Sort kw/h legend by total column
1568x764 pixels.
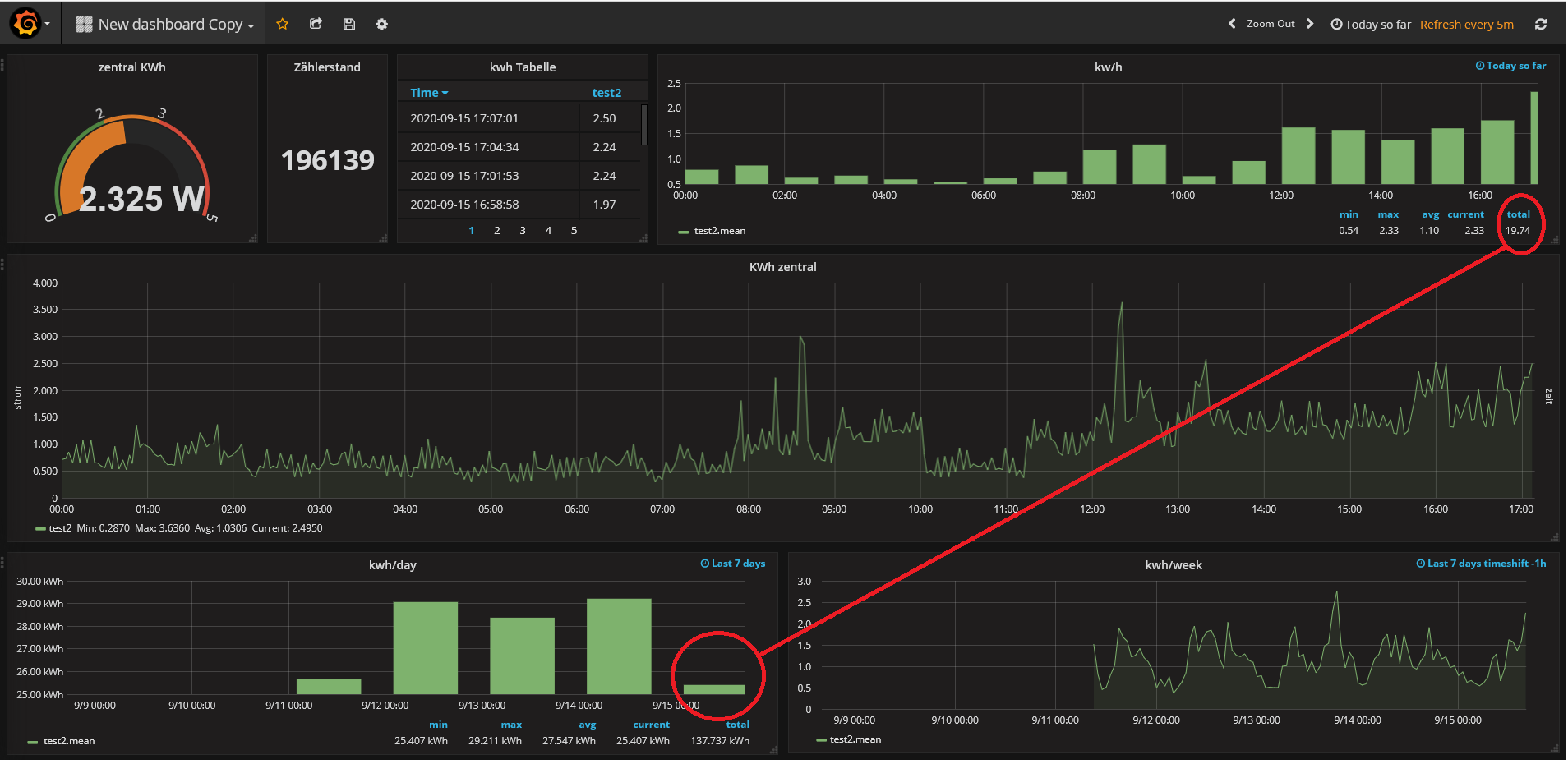pos(1518,214)
